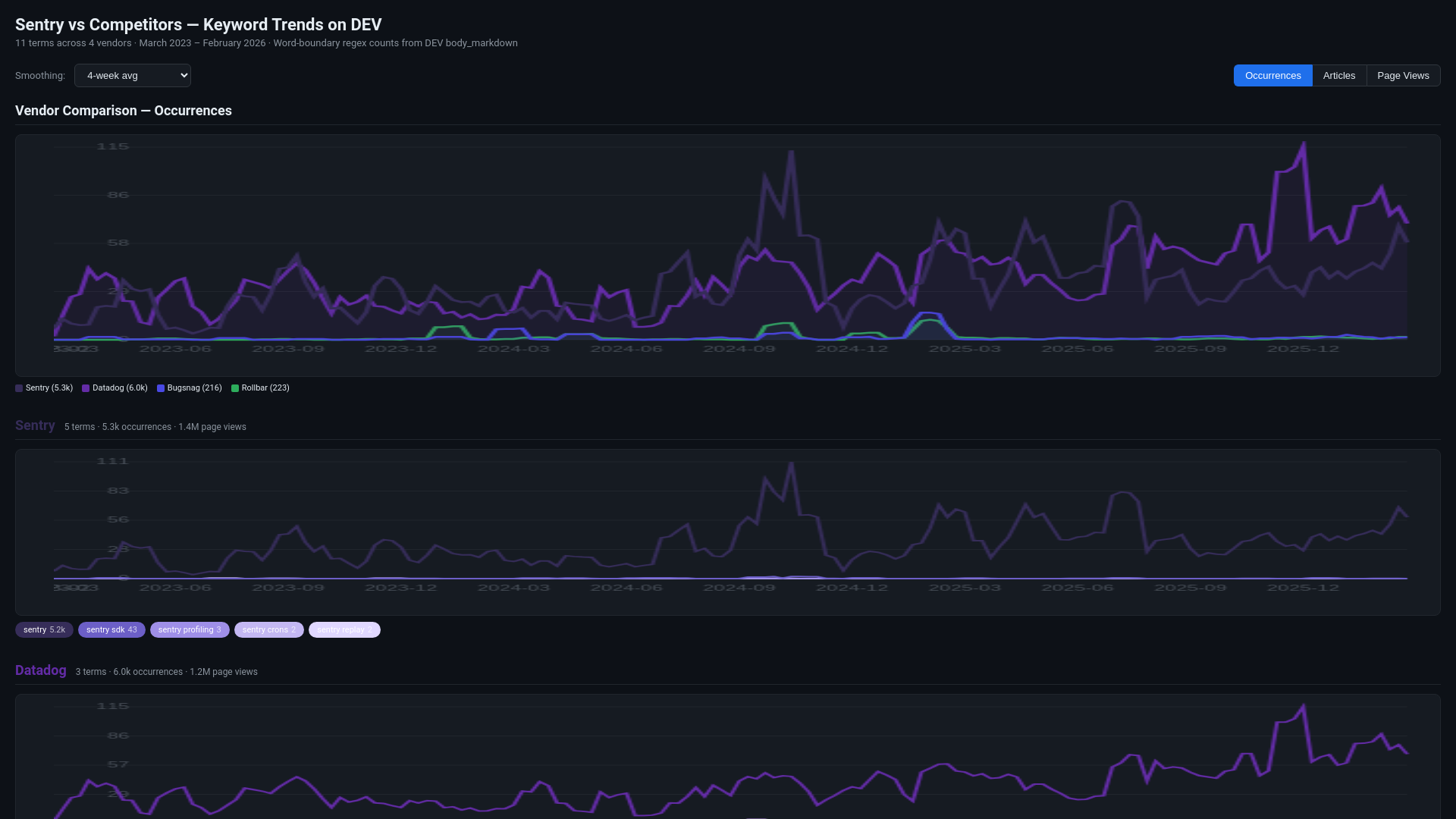This screenshot has width=1456, height=819.
Task: Switch to the Articles tab
Action: pyautogui.click(x=1338, y=76)
